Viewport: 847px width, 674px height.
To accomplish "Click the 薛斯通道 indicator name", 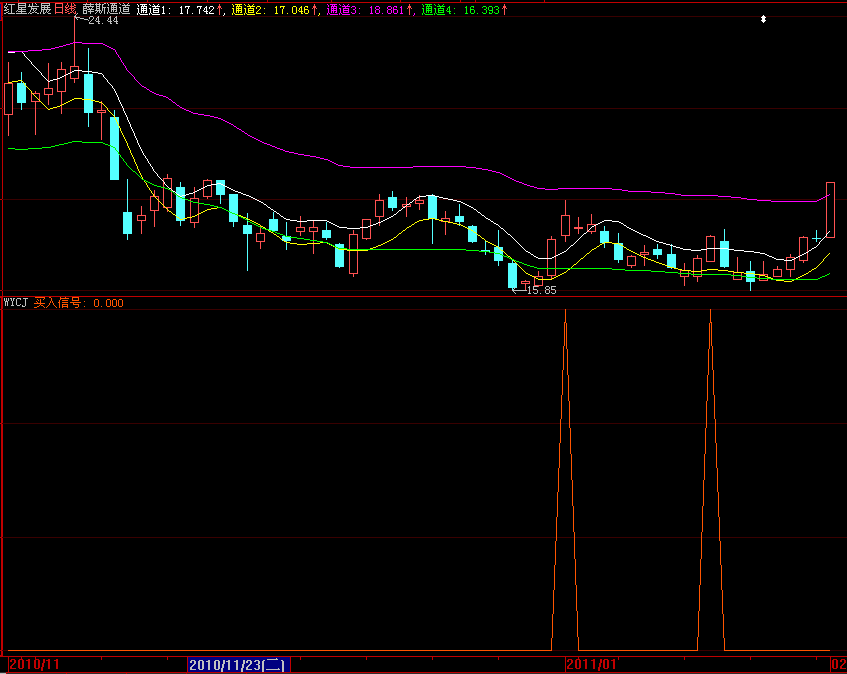I will [106, 9].
